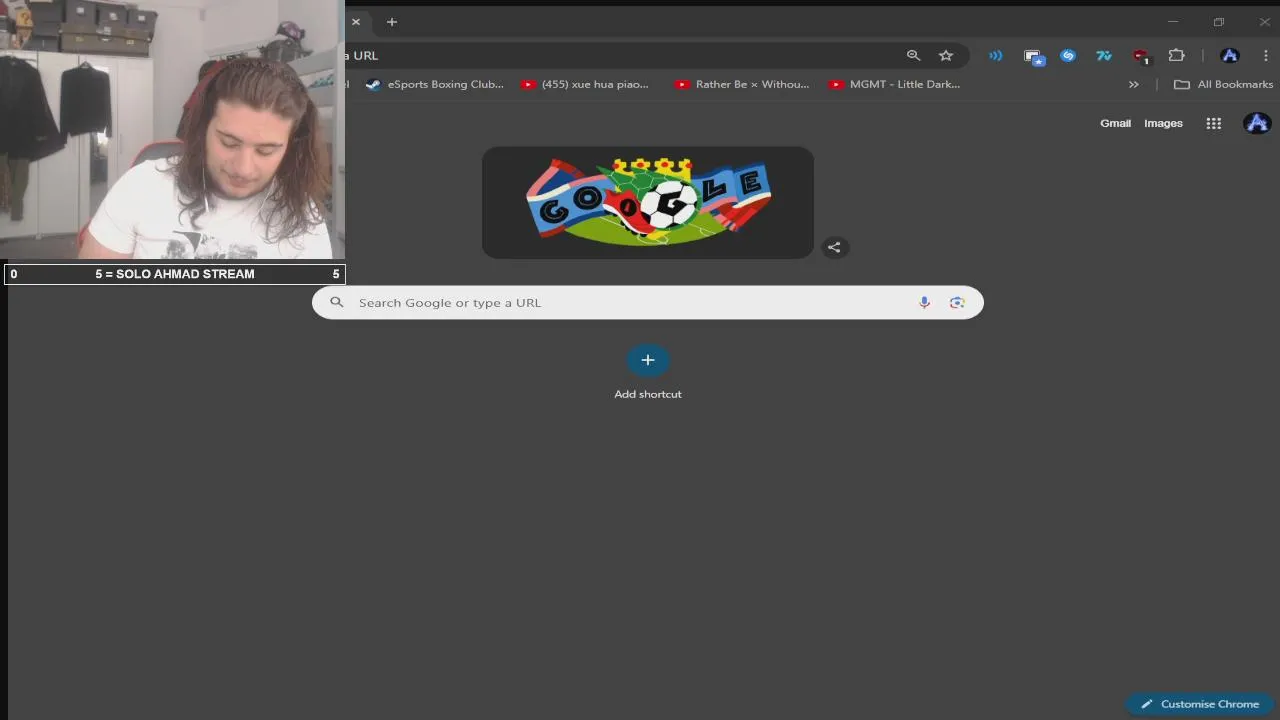Close the current browser tab
1280x720 pixels.
(x=355, y=22)
